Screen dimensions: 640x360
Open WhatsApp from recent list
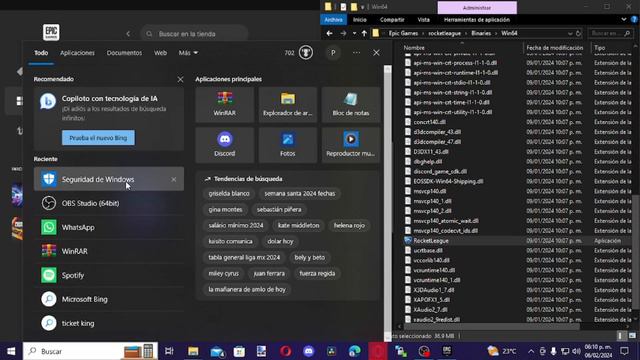tap(109, 227)
